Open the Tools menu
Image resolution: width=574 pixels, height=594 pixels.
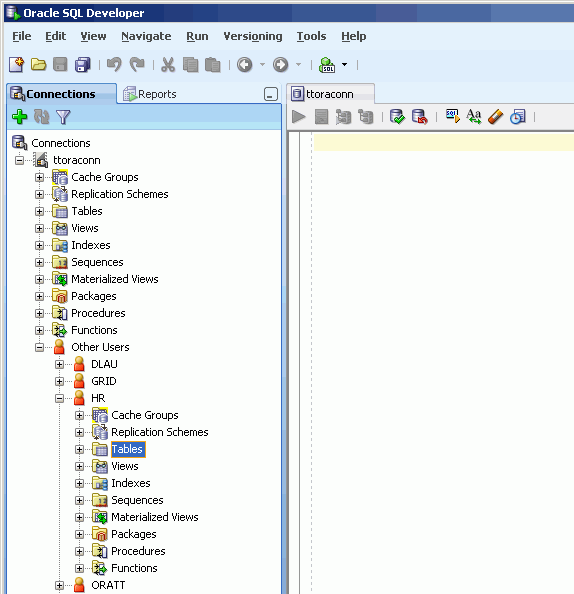click(x=311, y=36)
